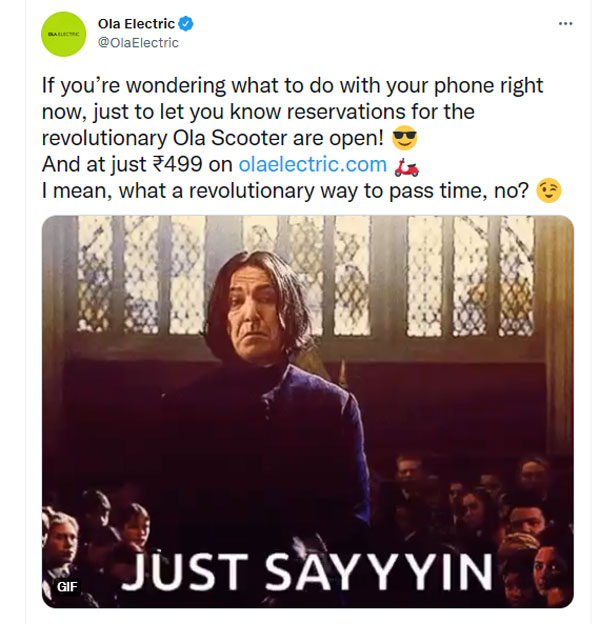This screenshot has height=624, width=600.
Task: Click the ₹499 price in the tweet
Action: (177, 164)
